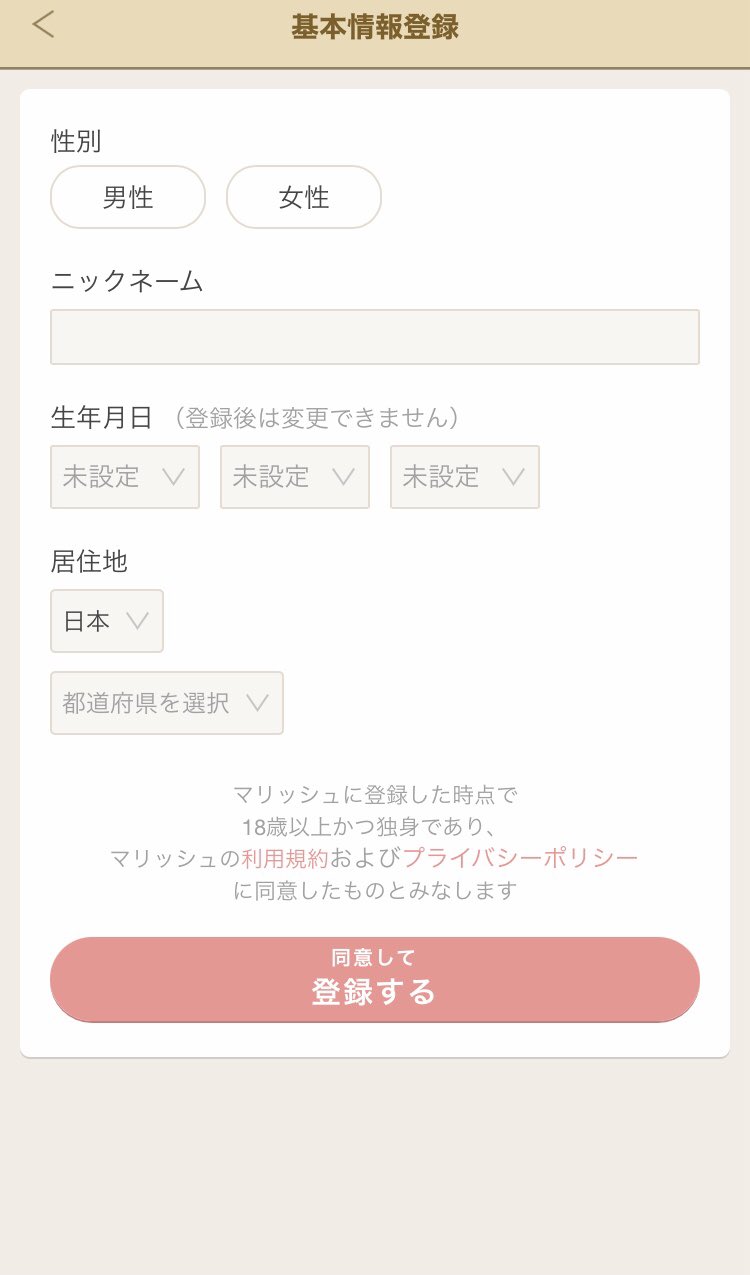Open the プライバシーポリシー link

(520, 858)
